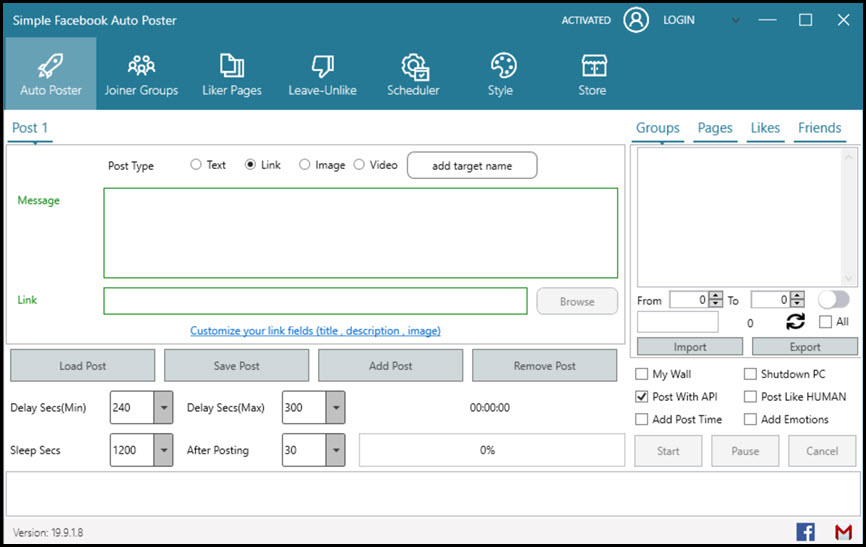
Task: Check the All checkbox
Action: (825, 322)
